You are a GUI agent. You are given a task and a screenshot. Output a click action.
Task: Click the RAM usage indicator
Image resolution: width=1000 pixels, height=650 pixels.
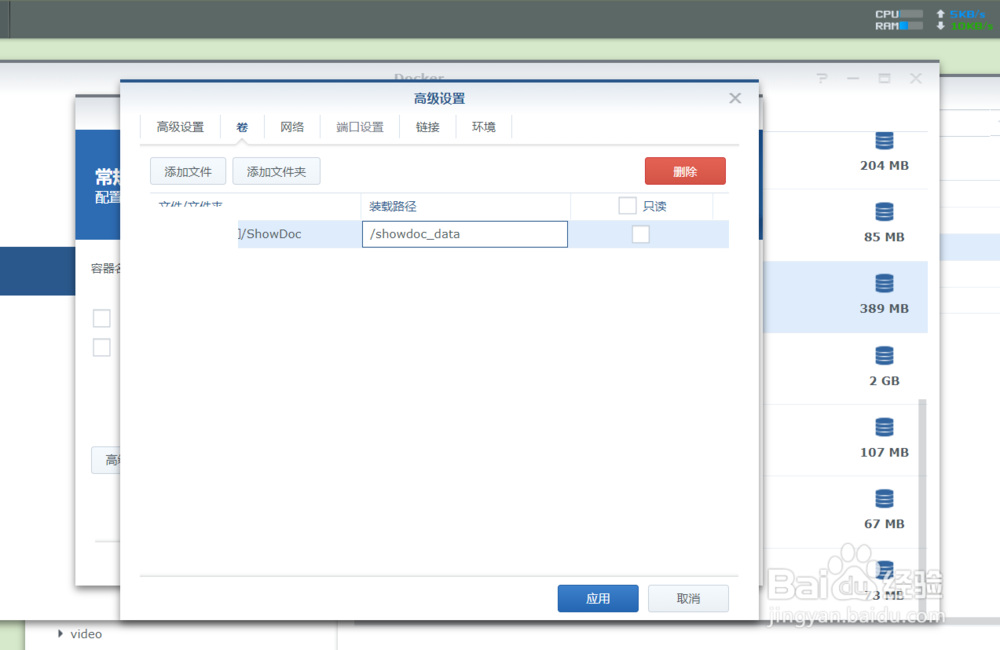[x=899, y=26]
